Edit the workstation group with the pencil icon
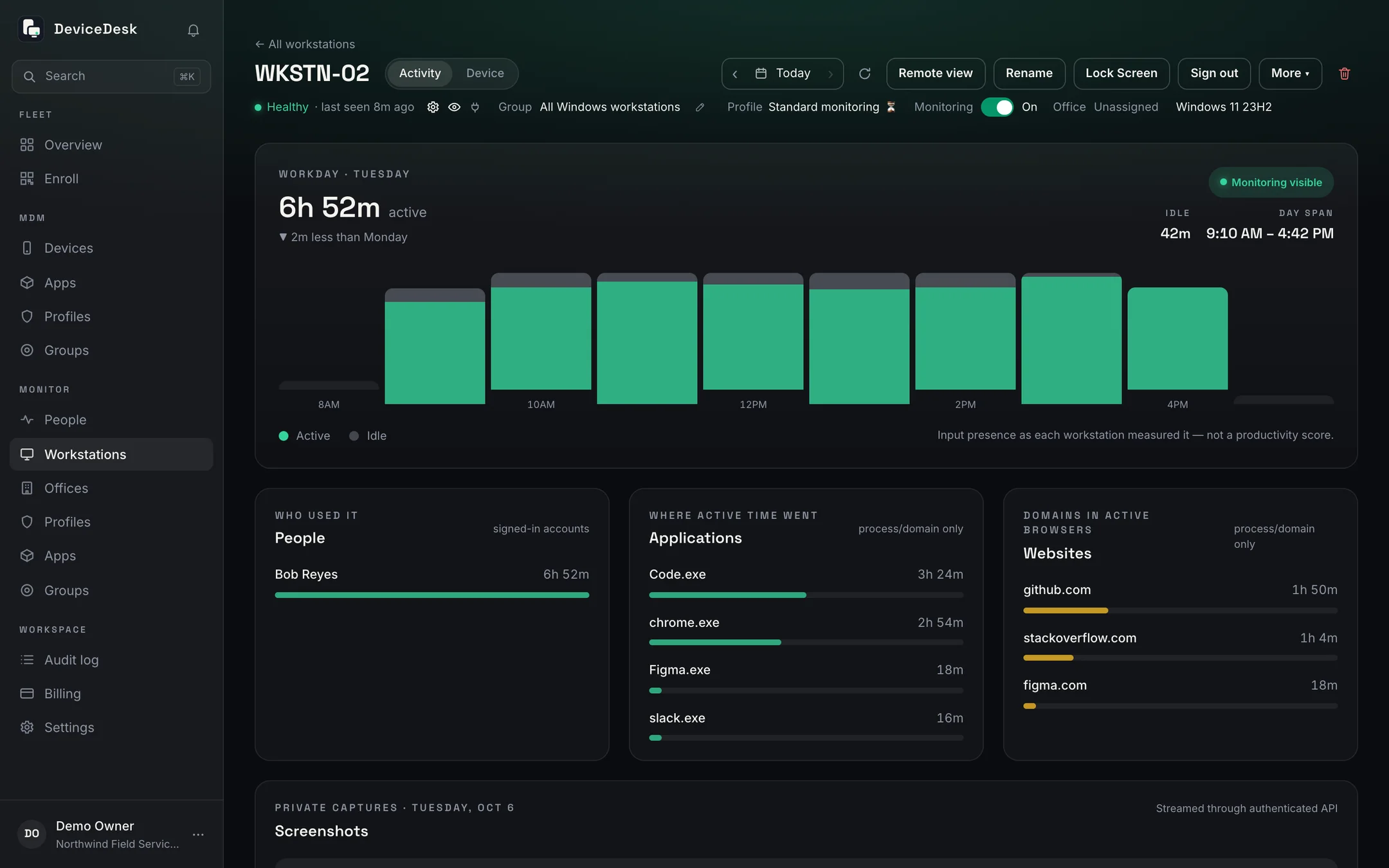 point(700,107)
